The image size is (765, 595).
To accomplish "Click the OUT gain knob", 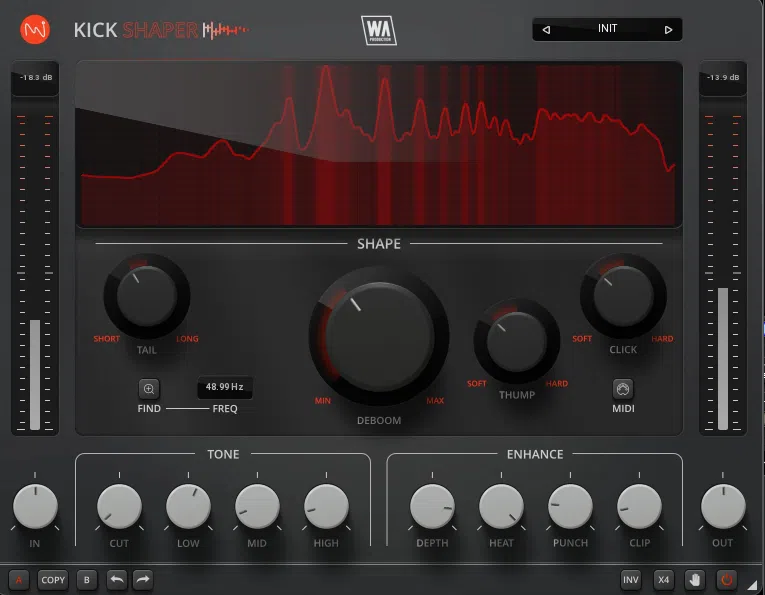I will [723, 507].
